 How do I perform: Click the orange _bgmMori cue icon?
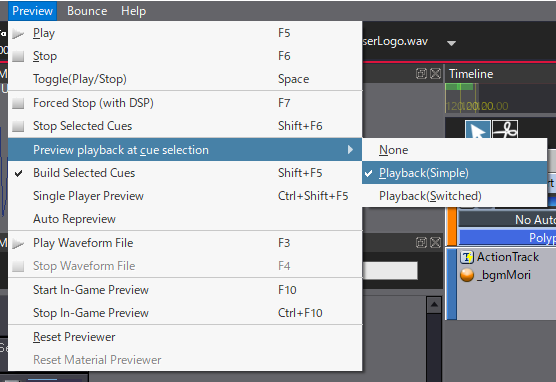click(467, 275)
